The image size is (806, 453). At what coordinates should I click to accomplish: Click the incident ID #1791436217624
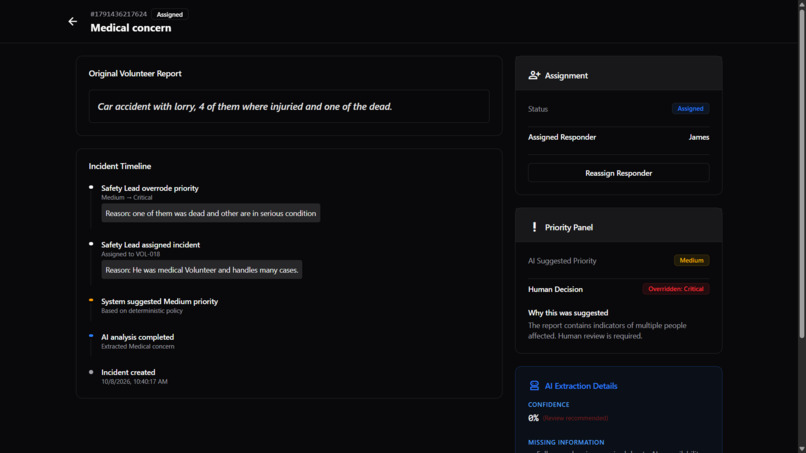(x=119, y=14)
